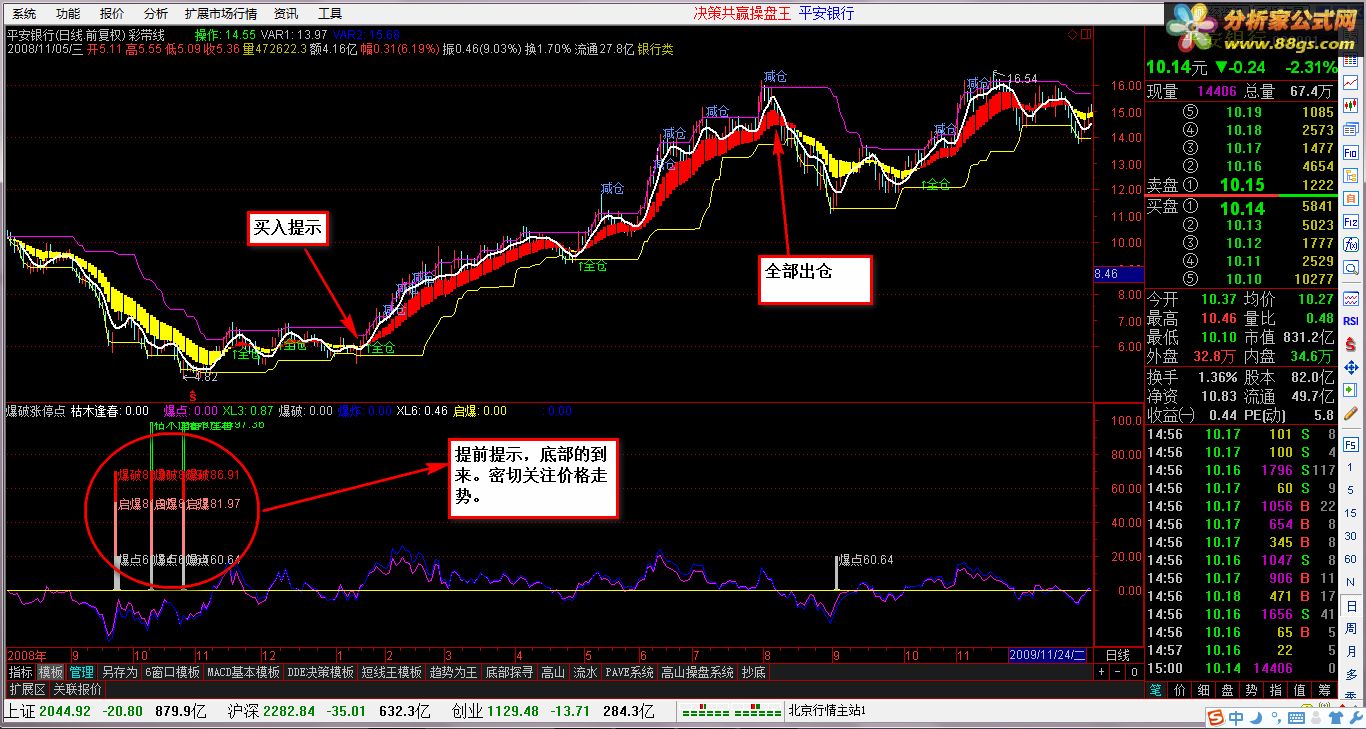Open the 分析 menu
The width and height of the screenshot is (1366, 729).
click(155, 14)
